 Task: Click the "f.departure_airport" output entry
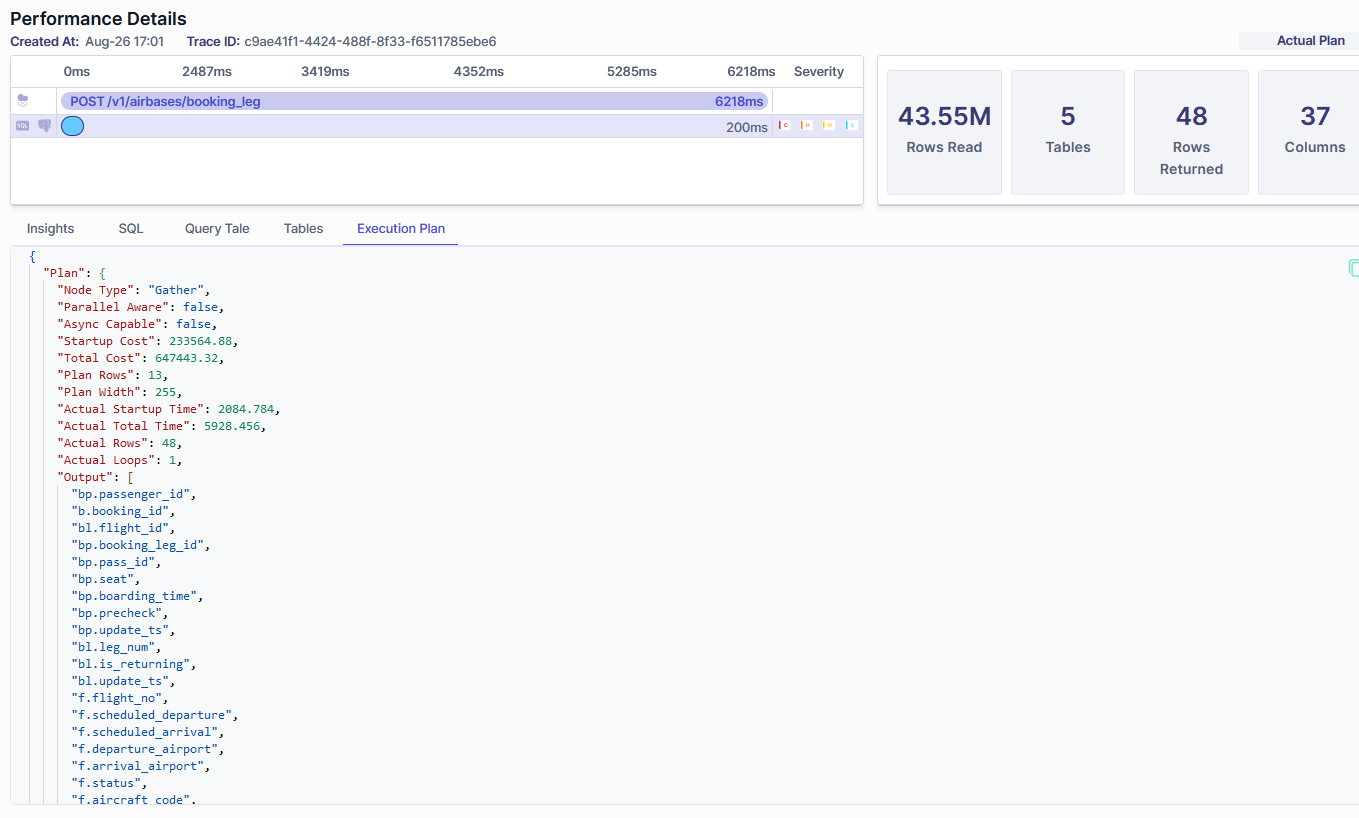point(148,749)
